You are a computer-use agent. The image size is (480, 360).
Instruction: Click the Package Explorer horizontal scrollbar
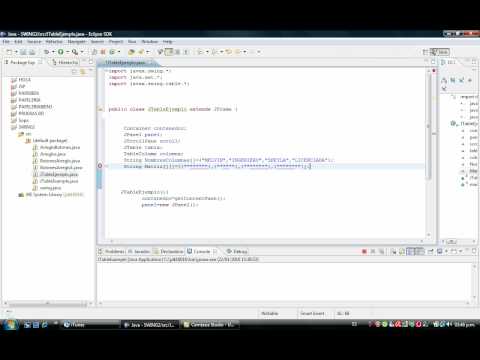click(x=48, y=304)
